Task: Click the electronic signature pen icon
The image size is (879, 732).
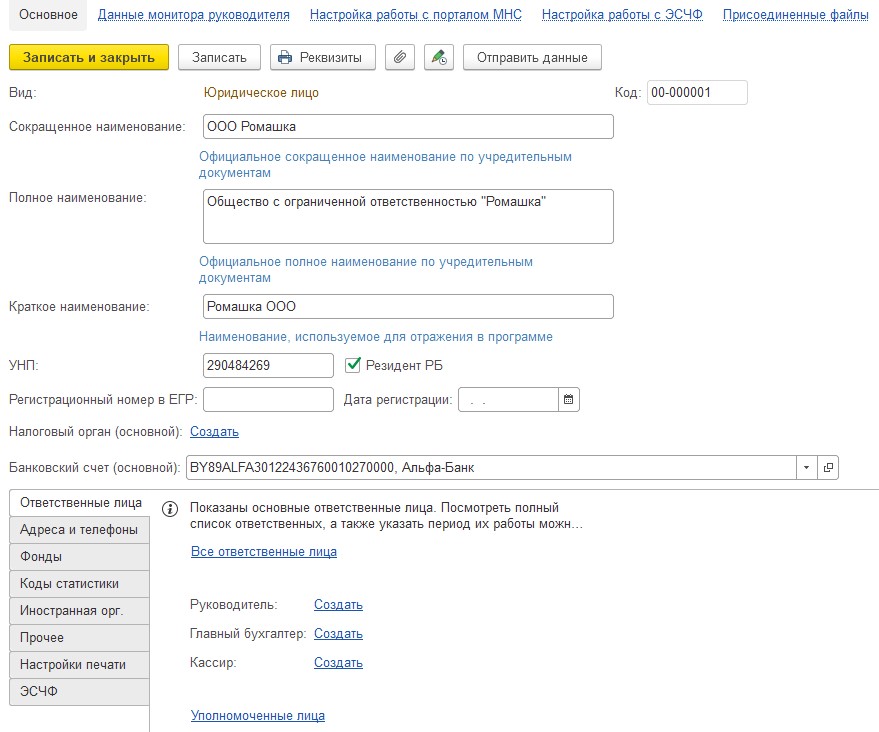Action: coord(438,57)
